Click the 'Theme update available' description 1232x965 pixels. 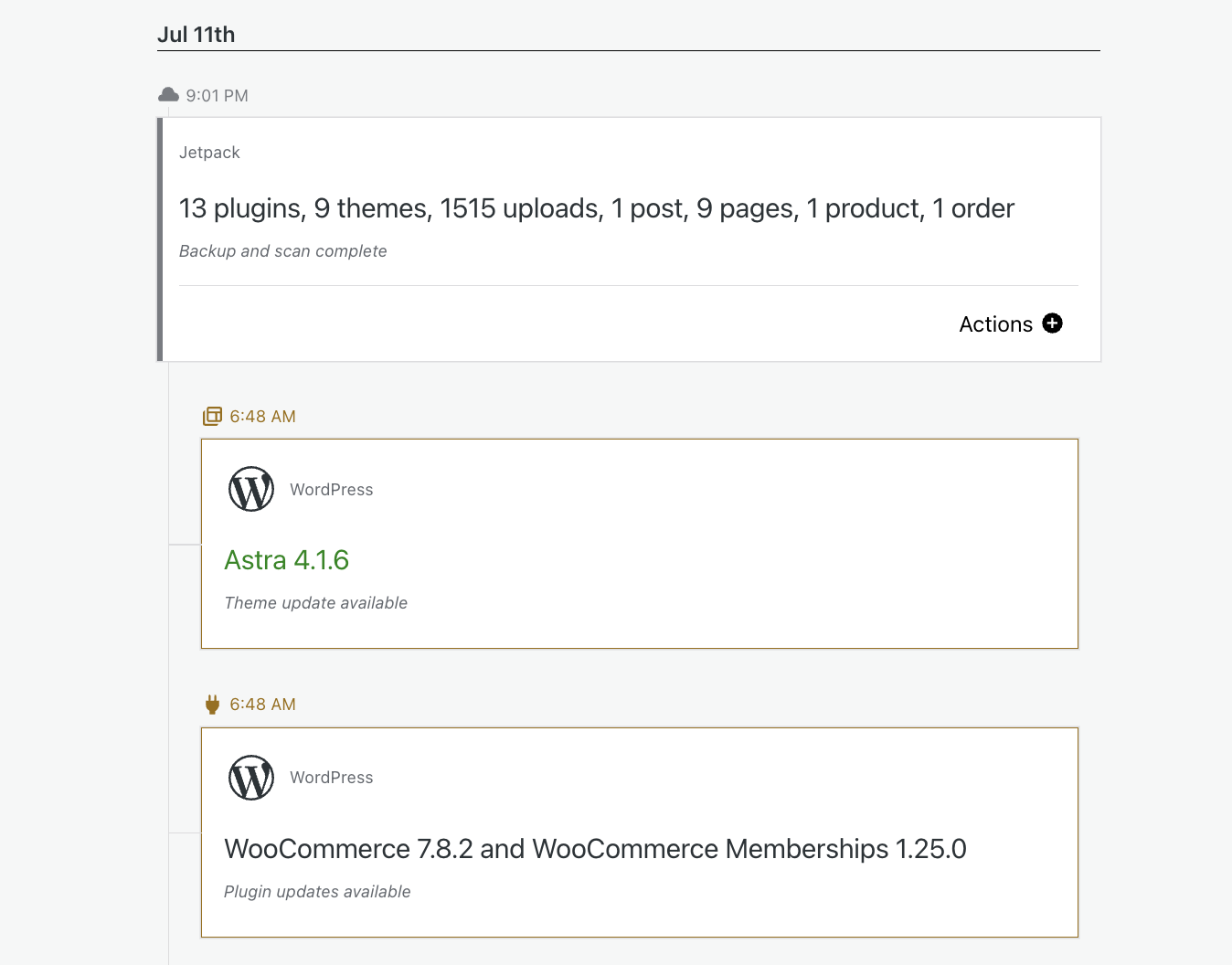(315, 603)
